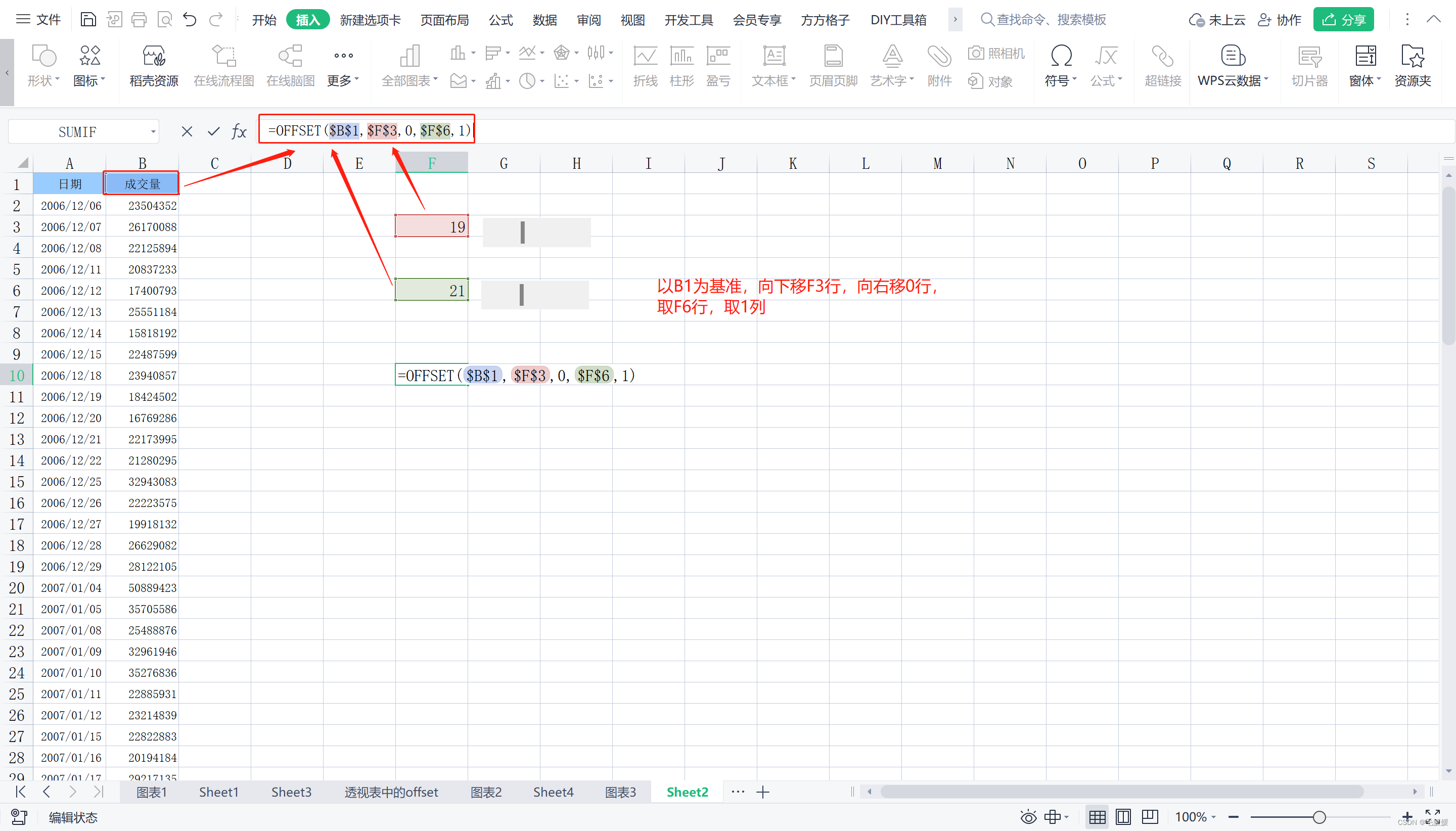Open the 稻壳资源 resource library
Viewport: 1456px width, 831px height.
click(154, 66)
